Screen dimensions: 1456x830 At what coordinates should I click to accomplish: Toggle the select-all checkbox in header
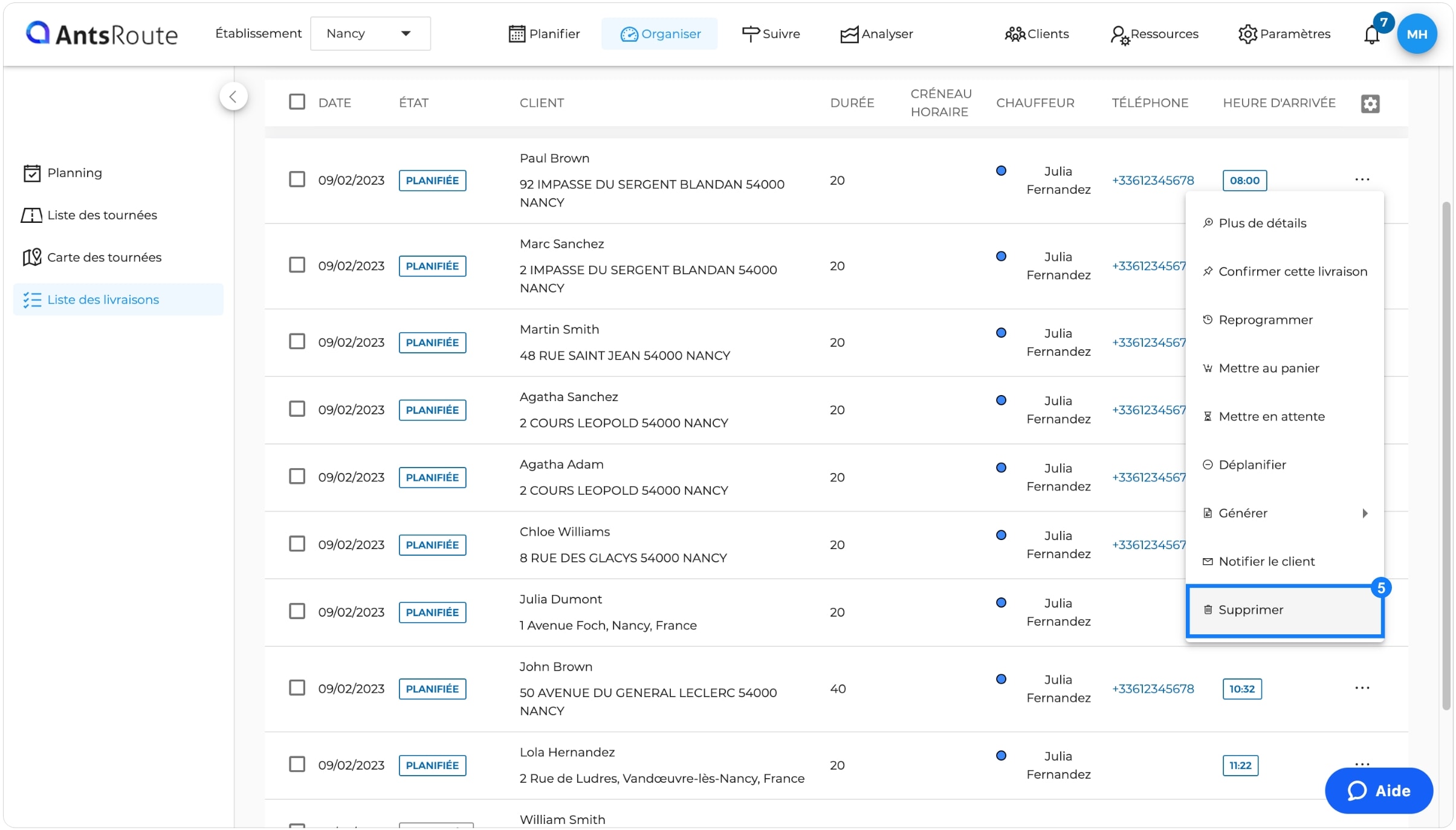pos(297,101)
